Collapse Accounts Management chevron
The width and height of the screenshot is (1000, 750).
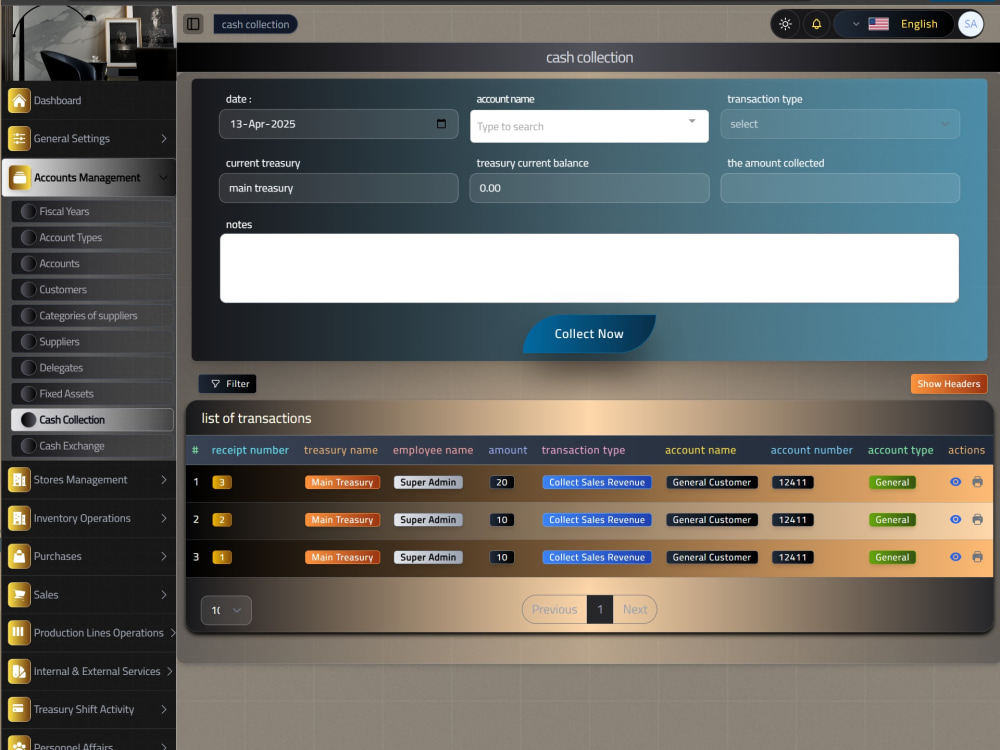point(164,177)
